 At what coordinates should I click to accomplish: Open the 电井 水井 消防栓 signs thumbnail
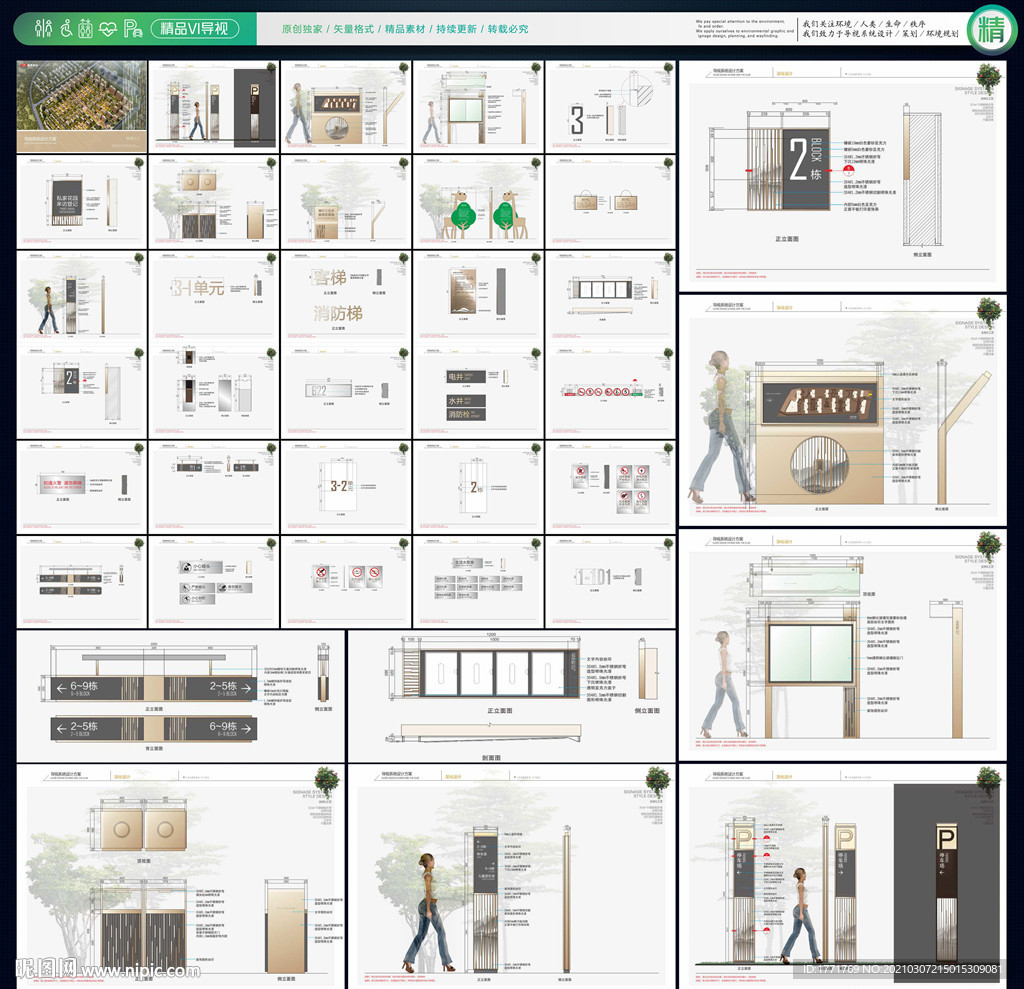pos(477,391)
